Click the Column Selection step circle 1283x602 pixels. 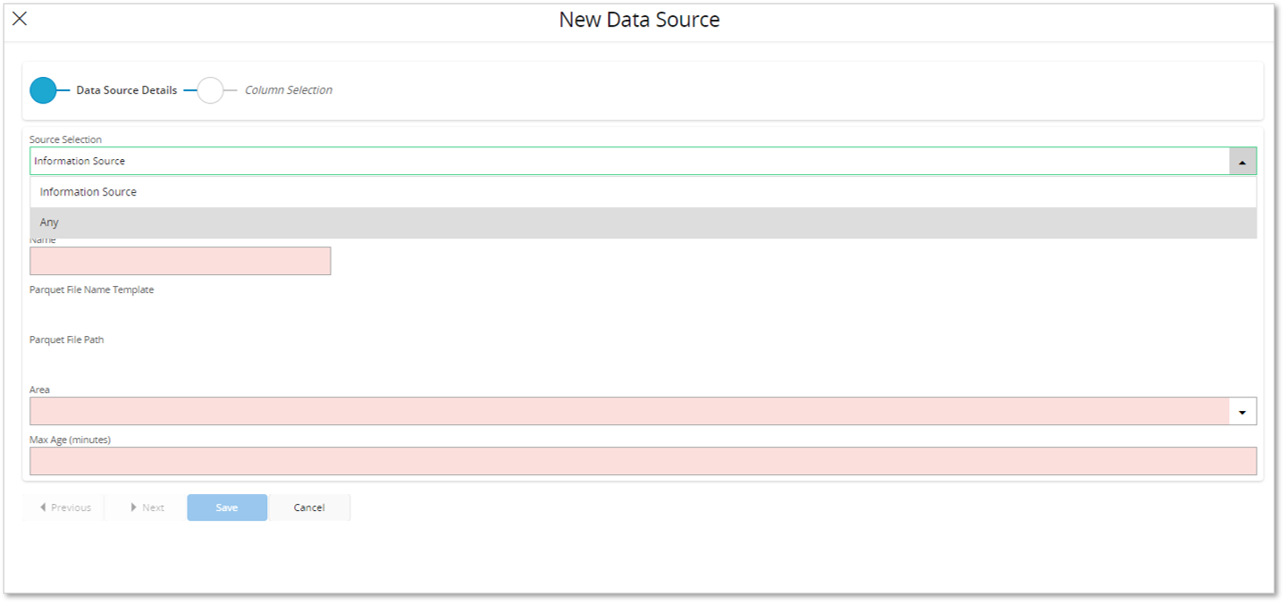[x=210, y=90]
